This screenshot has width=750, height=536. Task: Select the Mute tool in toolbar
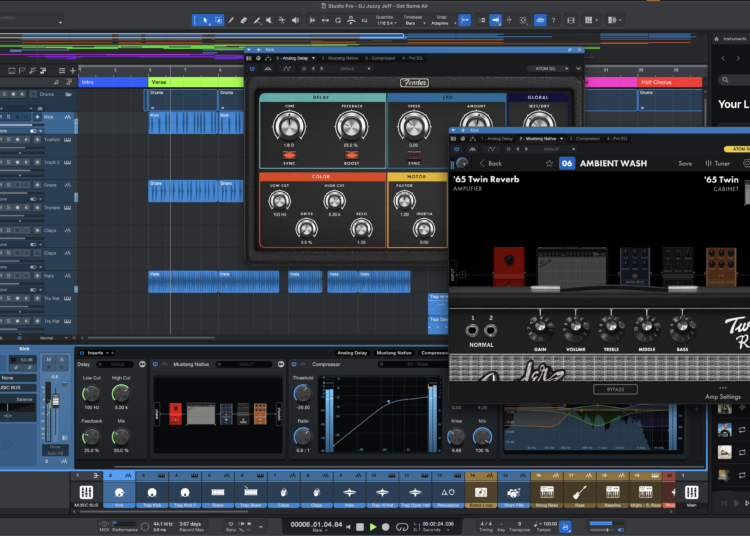click(269, 20)
